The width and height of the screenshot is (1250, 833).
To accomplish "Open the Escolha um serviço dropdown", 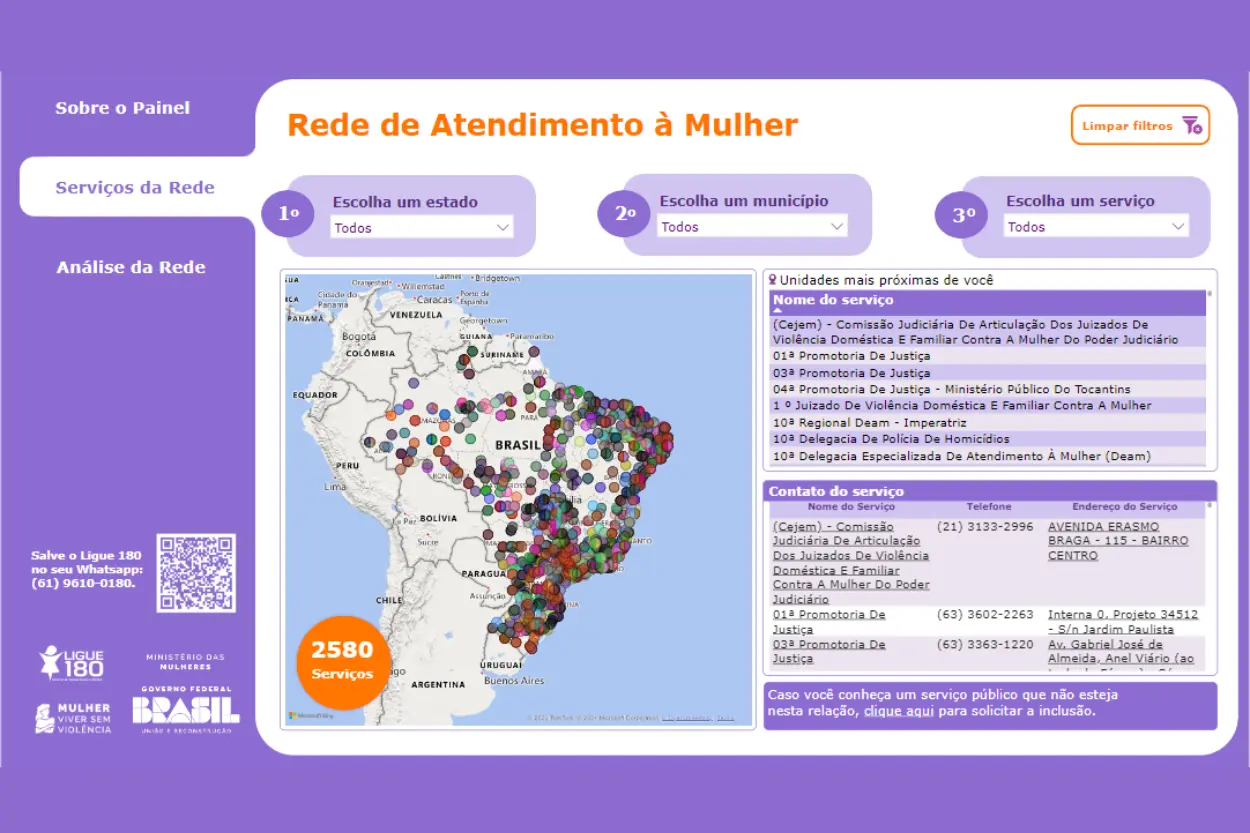I will tap(1096, 227).
